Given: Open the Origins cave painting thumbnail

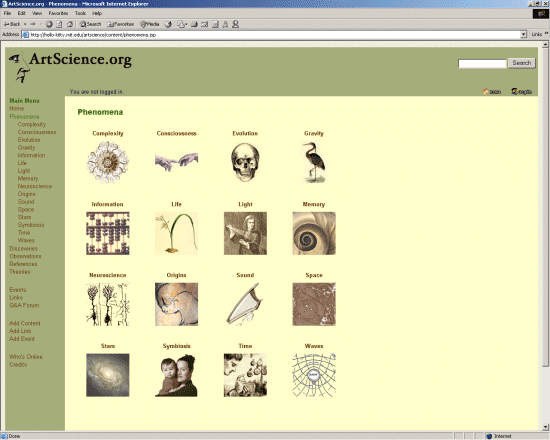Looking at the screenshot, I should 176,304.
